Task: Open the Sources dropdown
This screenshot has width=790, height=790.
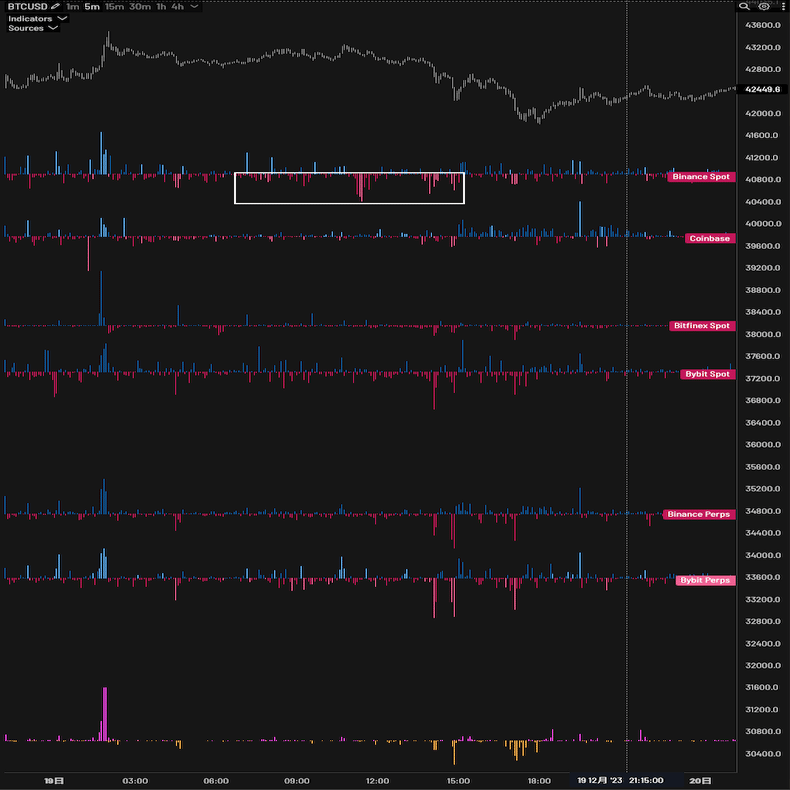Action: (x=33, y=28)
